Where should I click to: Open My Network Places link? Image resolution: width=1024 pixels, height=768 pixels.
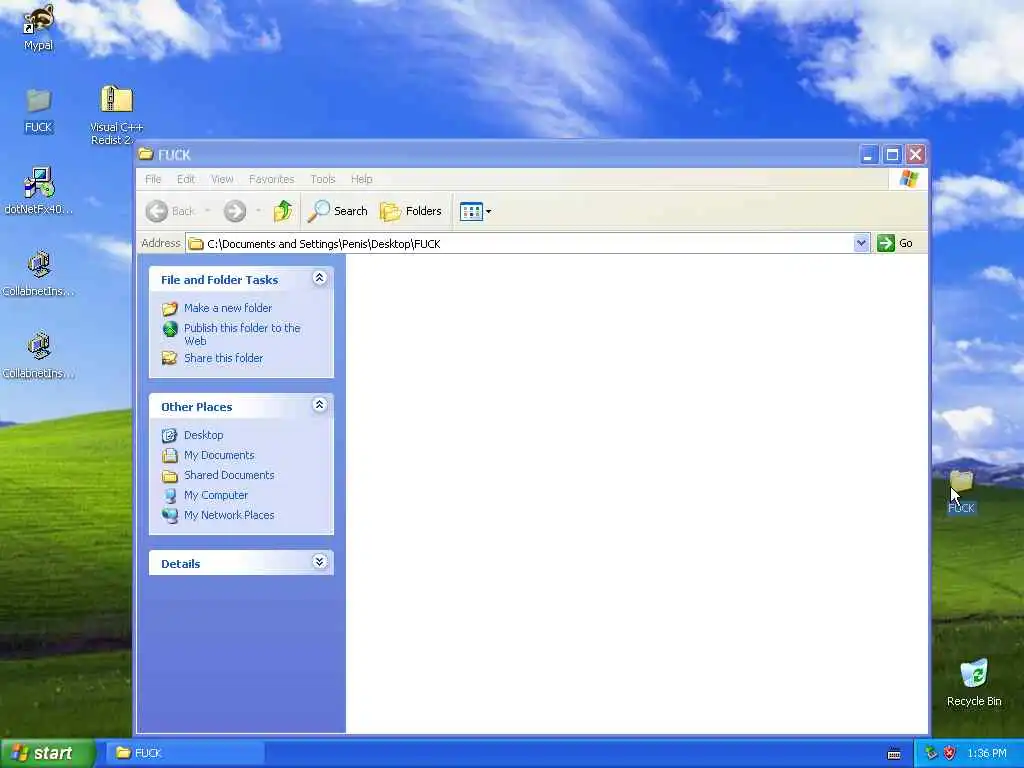229,515
